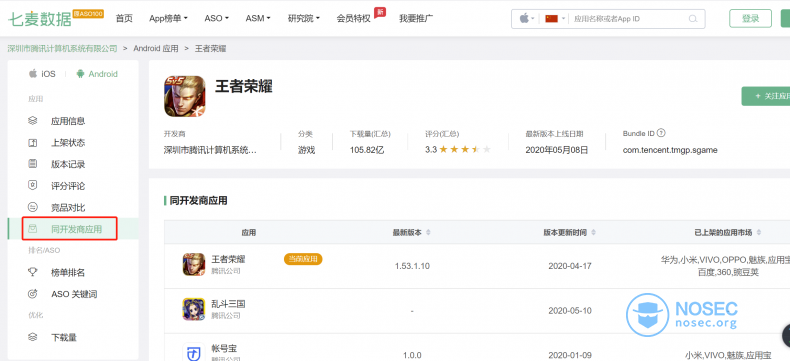This screenshot has height=361, width=790.
Task: Expand the ASO dropdown menu
Action: pyautogui.click(x=216, y=19)
